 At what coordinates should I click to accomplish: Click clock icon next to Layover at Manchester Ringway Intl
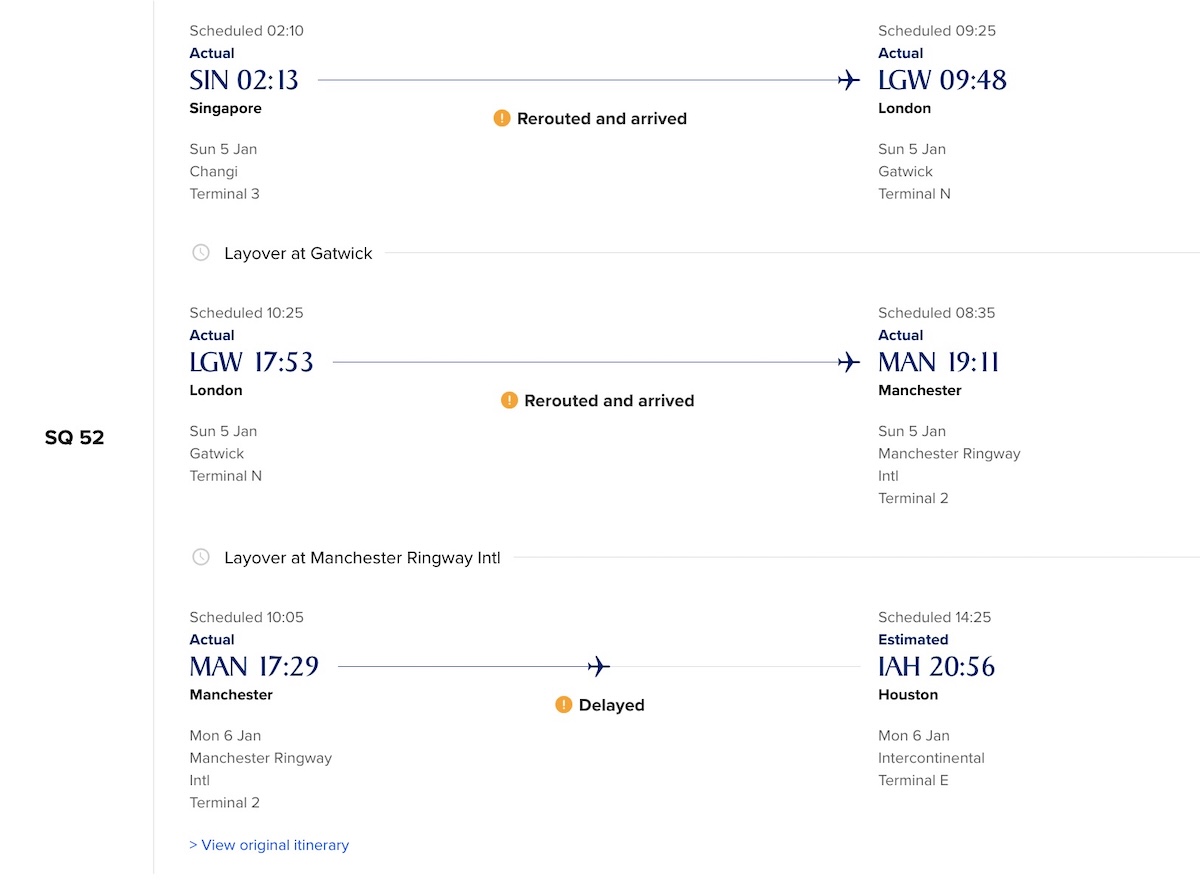click(201, 557)
